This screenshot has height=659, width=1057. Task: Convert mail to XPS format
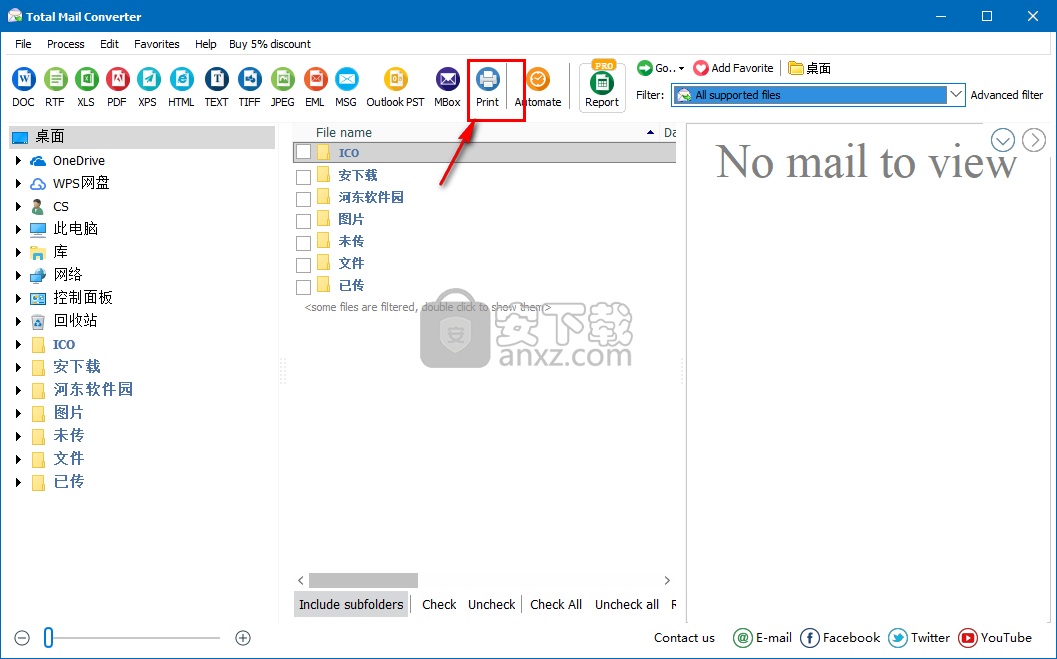click(148, 87)
